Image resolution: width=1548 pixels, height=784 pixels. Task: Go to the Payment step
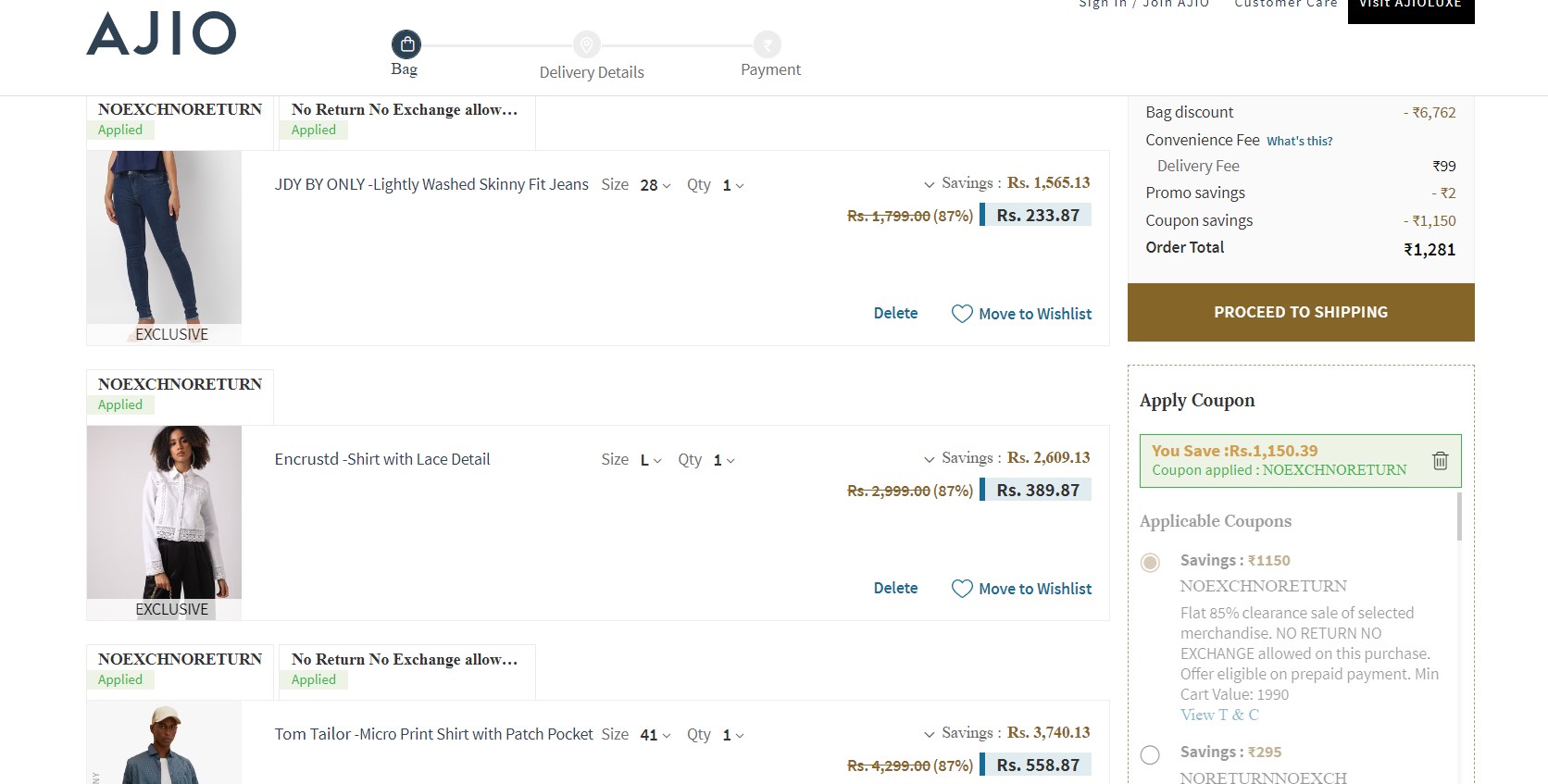[770, 69]
